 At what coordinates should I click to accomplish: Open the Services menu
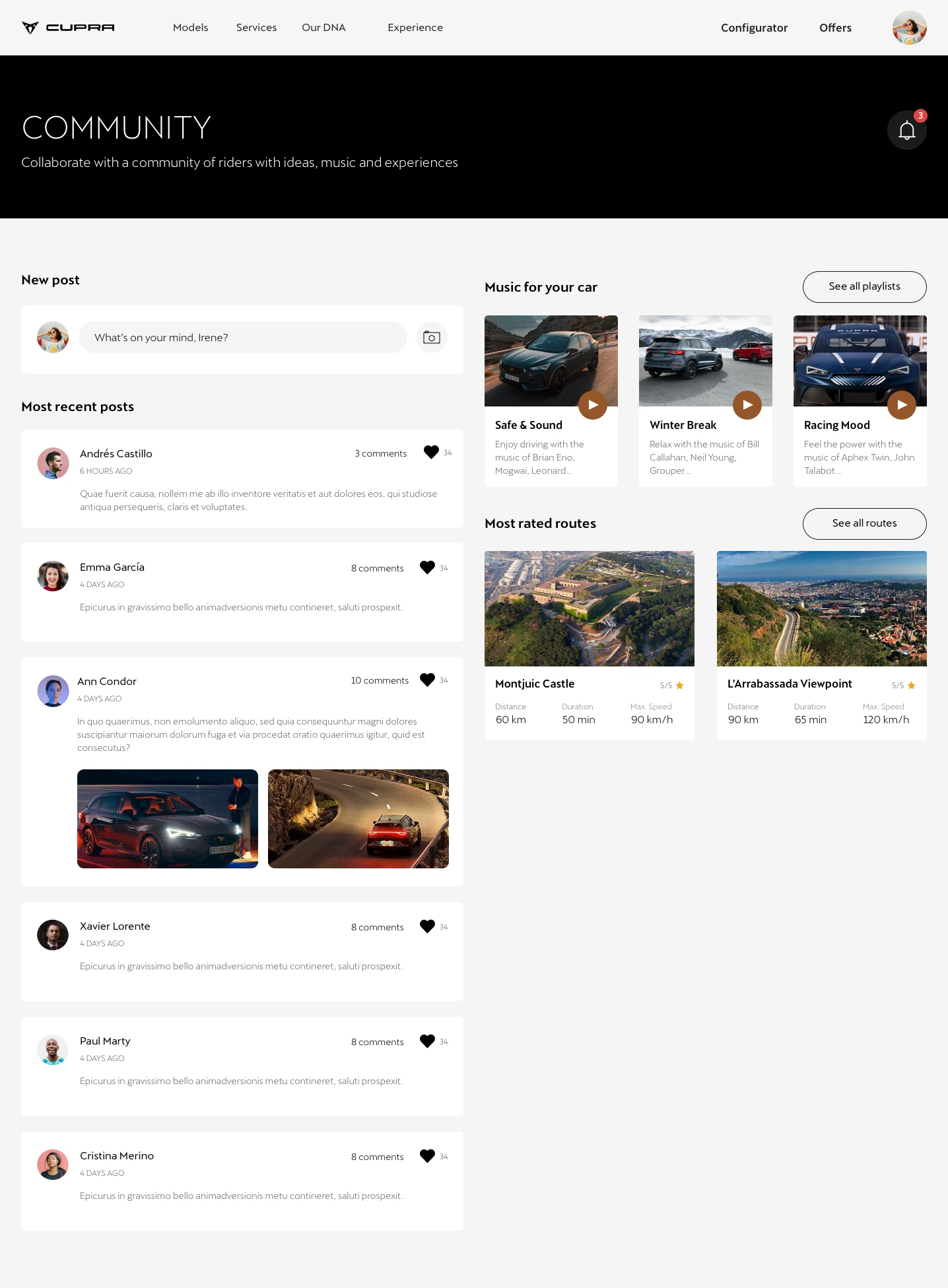[256, 28]
